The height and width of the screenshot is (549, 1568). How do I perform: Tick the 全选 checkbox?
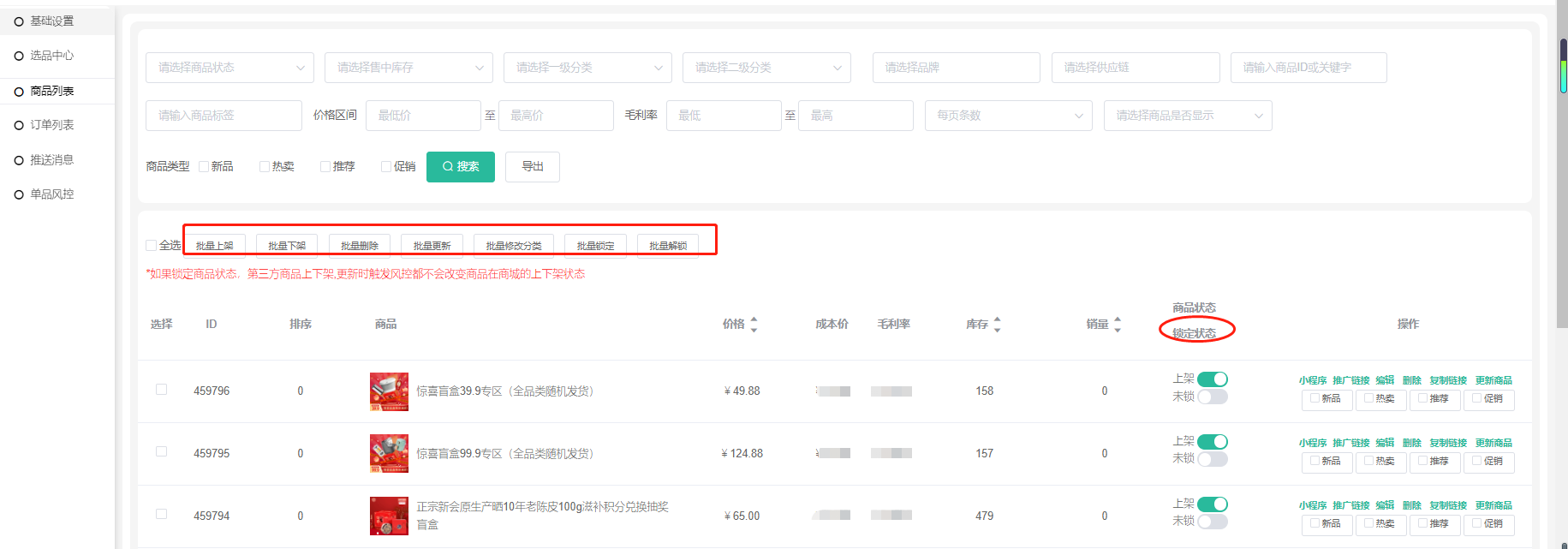point(152,246)
